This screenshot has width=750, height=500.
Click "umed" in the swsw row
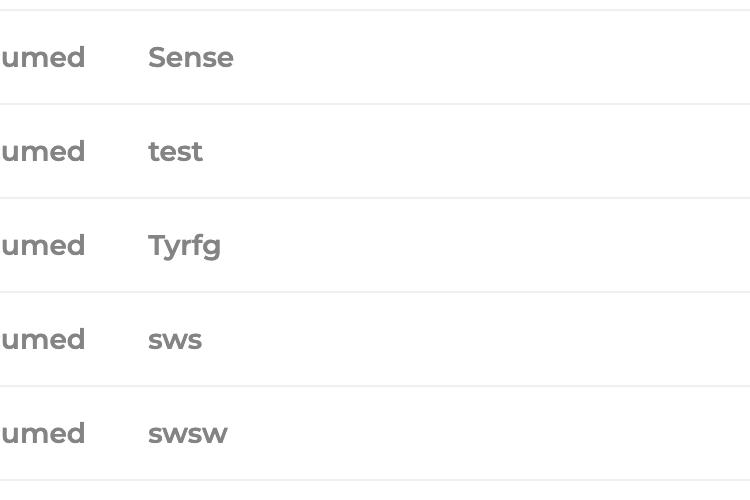pyautogui.click(x=43, y=433)
